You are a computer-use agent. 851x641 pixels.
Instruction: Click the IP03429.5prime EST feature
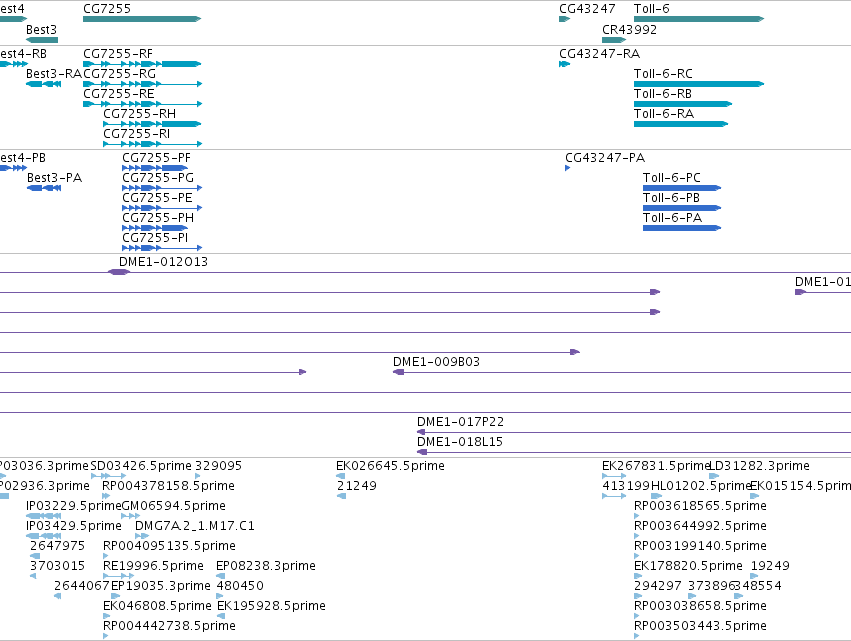click(43, 536)
